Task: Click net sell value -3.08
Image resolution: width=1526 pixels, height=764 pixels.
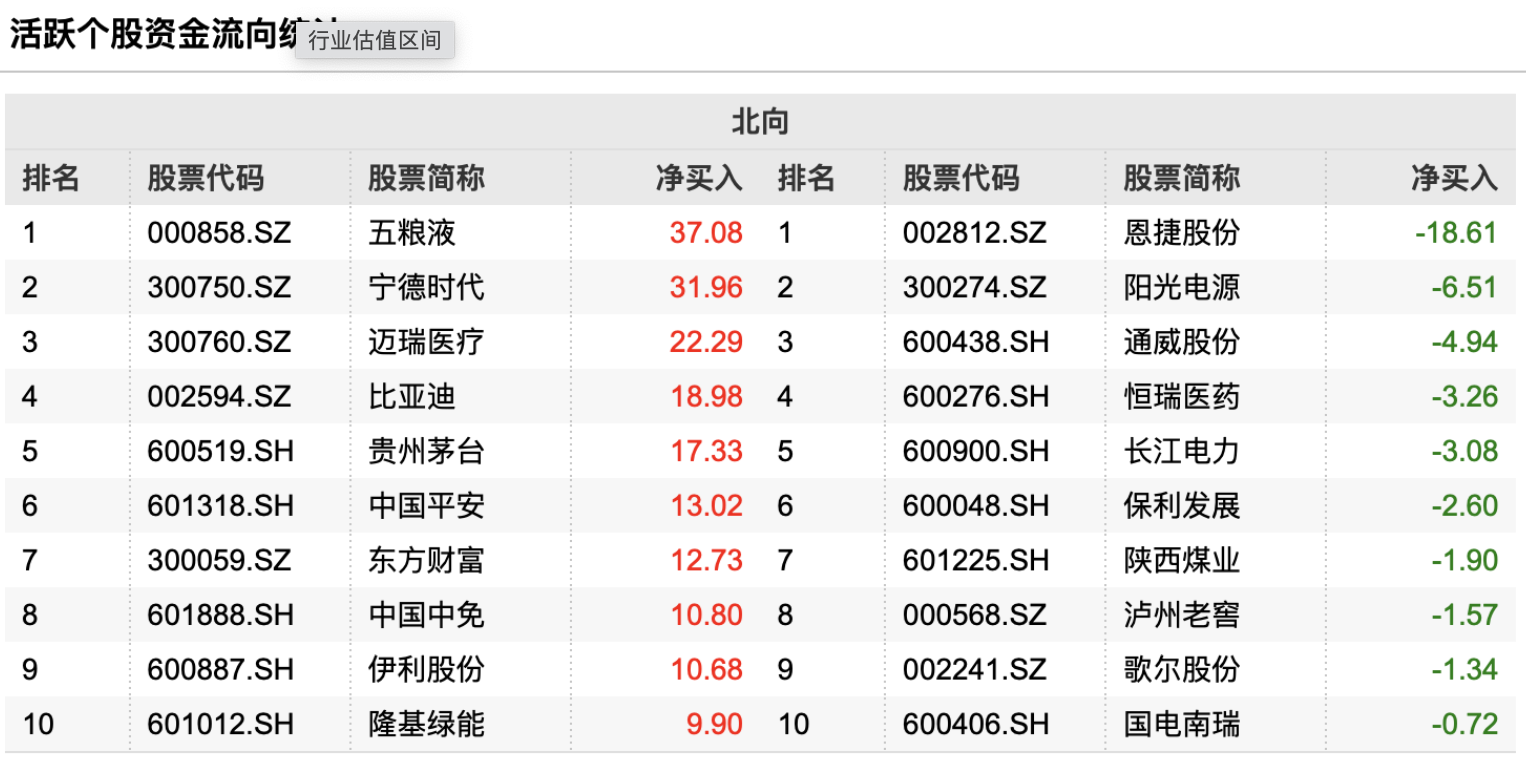Action: 1464,451
